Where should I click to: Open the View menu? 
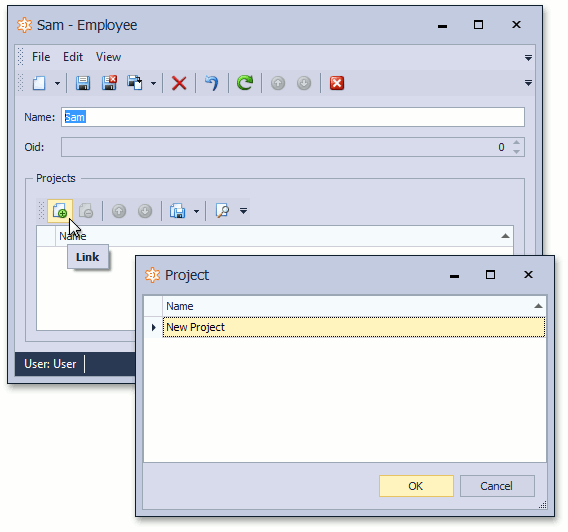[x=108, y=57]
